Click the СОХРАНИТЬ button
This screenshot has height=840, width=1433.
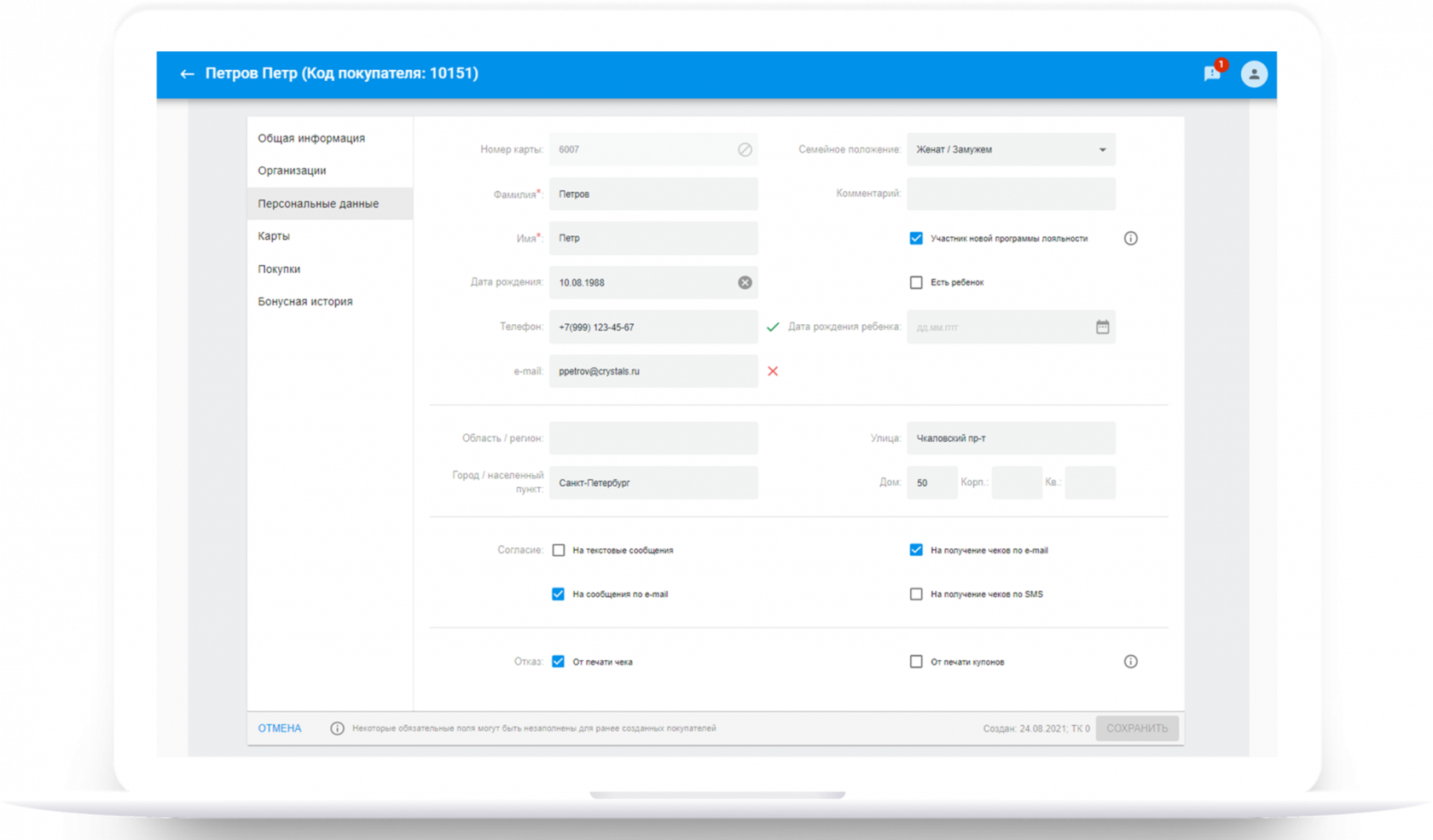coord(1136,728)
